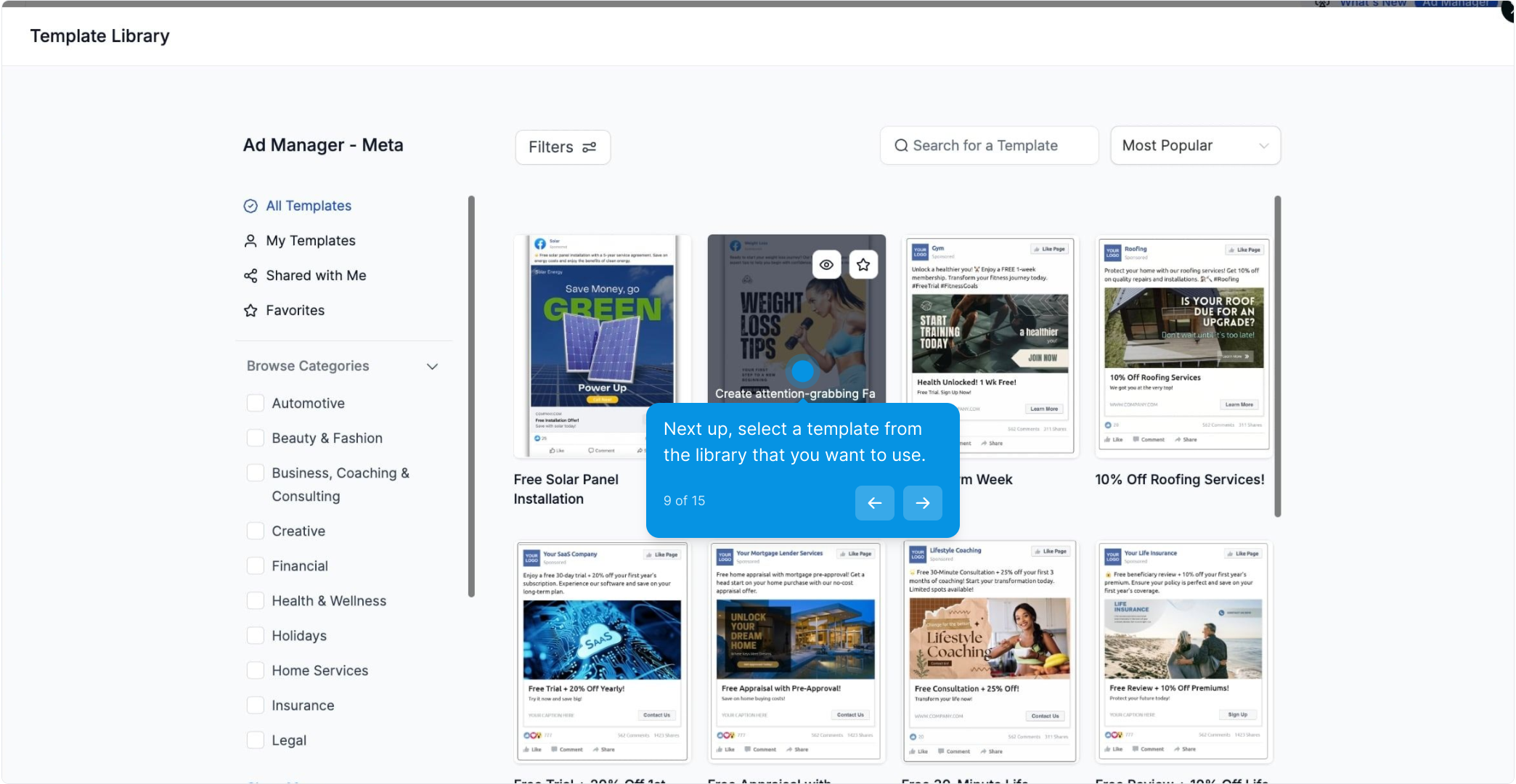Open the SaaS Free Trial template thumbnail
The width and height of the screenshot is (1516, 784).
(602, 651)
